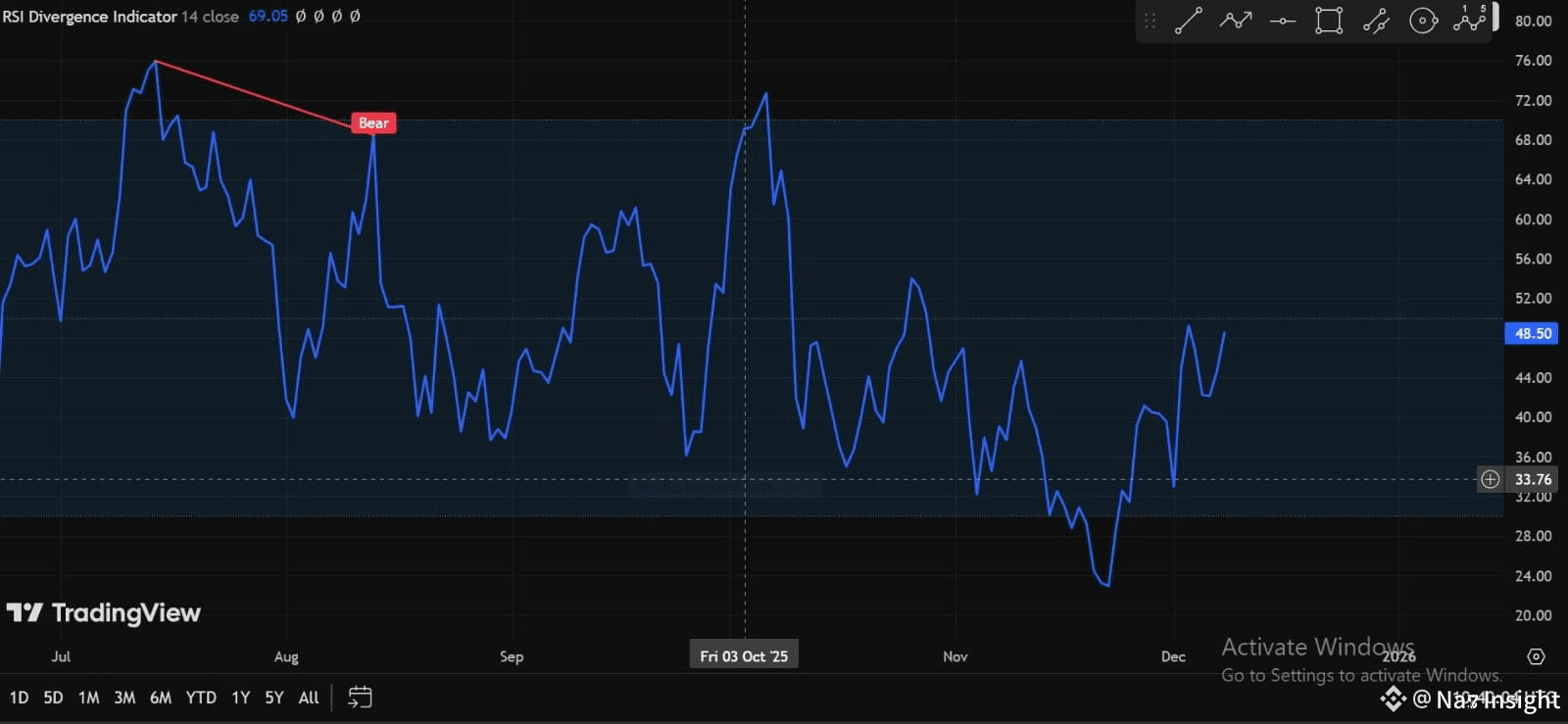
Task: Click the red Bear divergence label
Action: (x=373, y=122)
